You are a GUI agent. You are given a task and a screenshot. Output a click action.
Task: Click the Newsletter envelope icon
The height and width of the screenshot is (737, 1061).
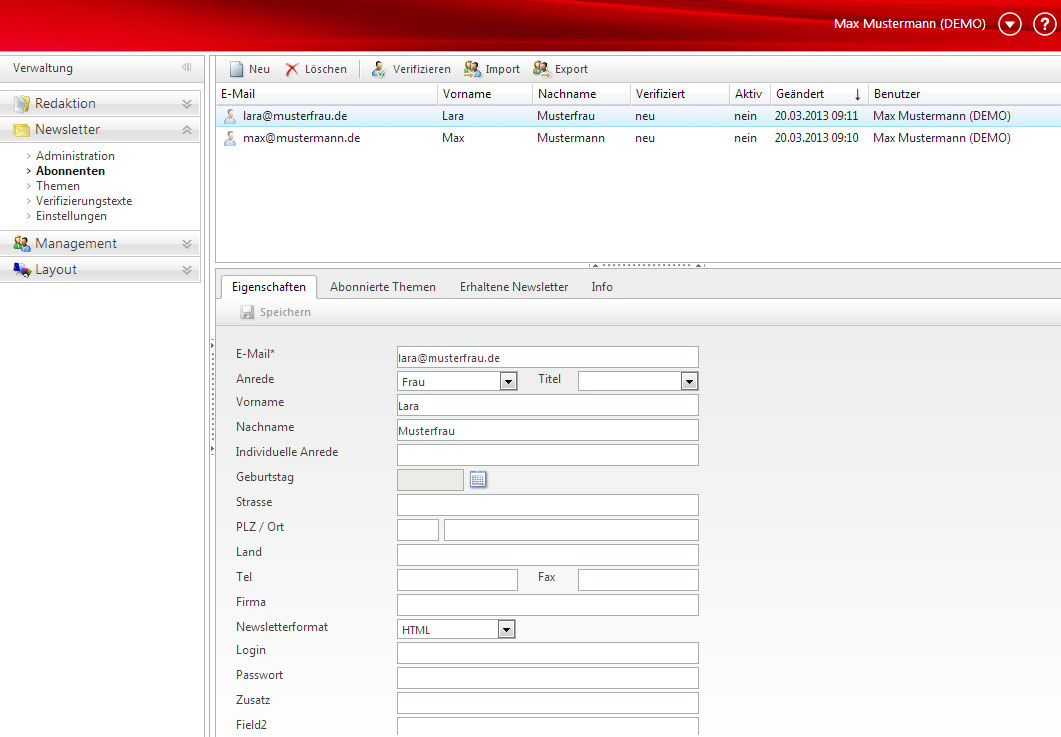(x=22, y=130)
